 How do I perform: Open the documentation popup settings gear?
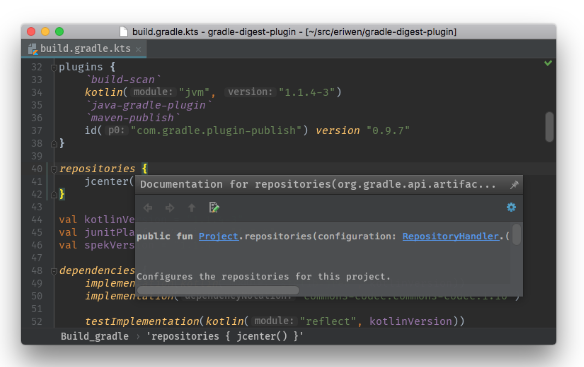coord(511,207)
